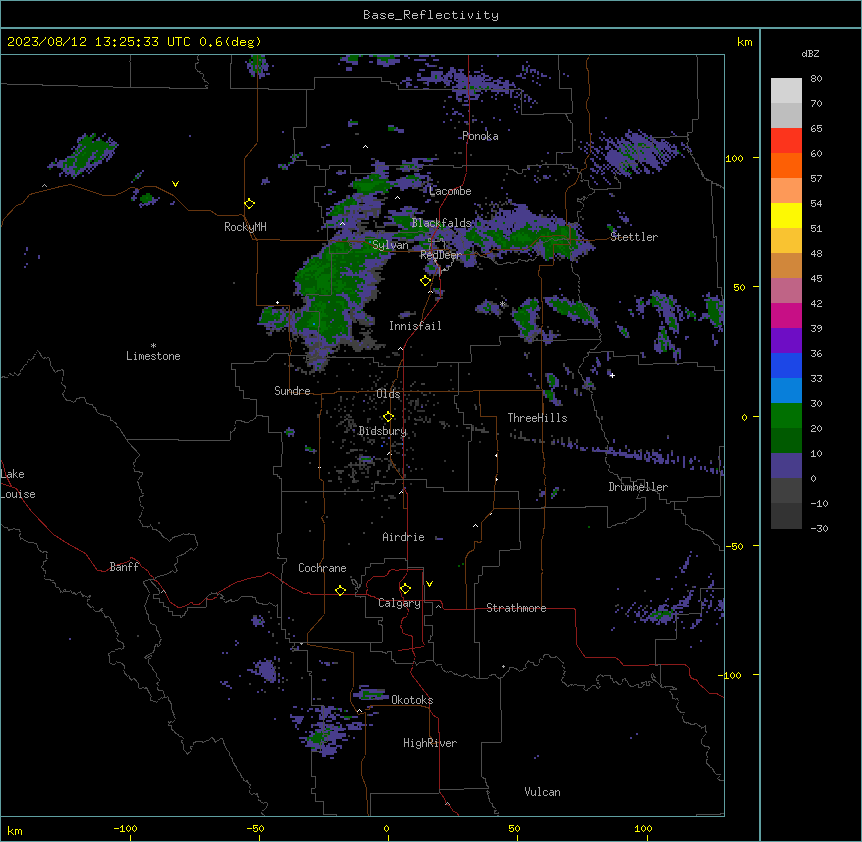This screenshot has width=862, height=842.
Task: Click the red 65 dBZ color swatch
Action: (786, 140)
